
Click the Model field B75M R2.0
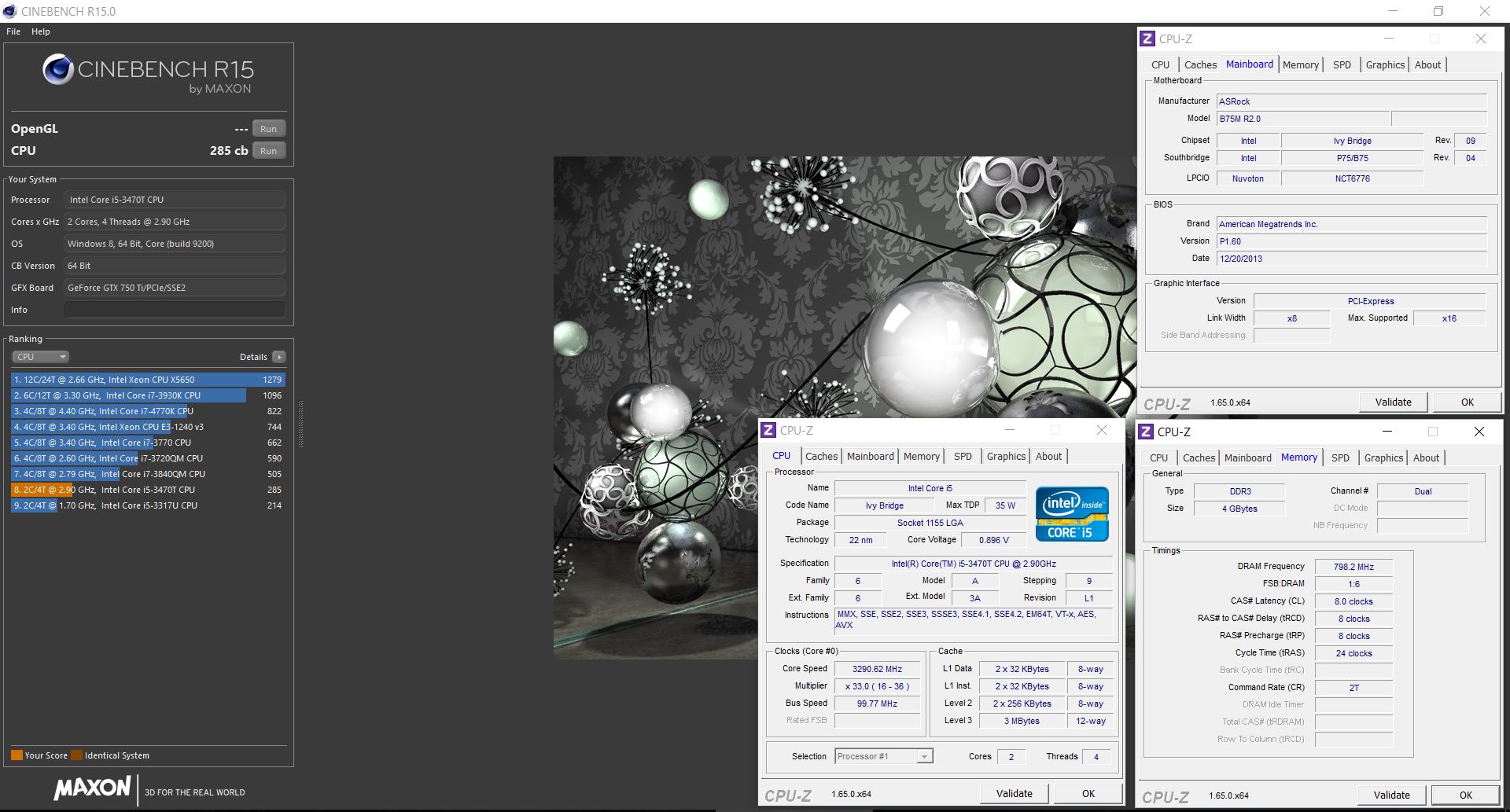pyautogui.click(x=1303, y=119)
